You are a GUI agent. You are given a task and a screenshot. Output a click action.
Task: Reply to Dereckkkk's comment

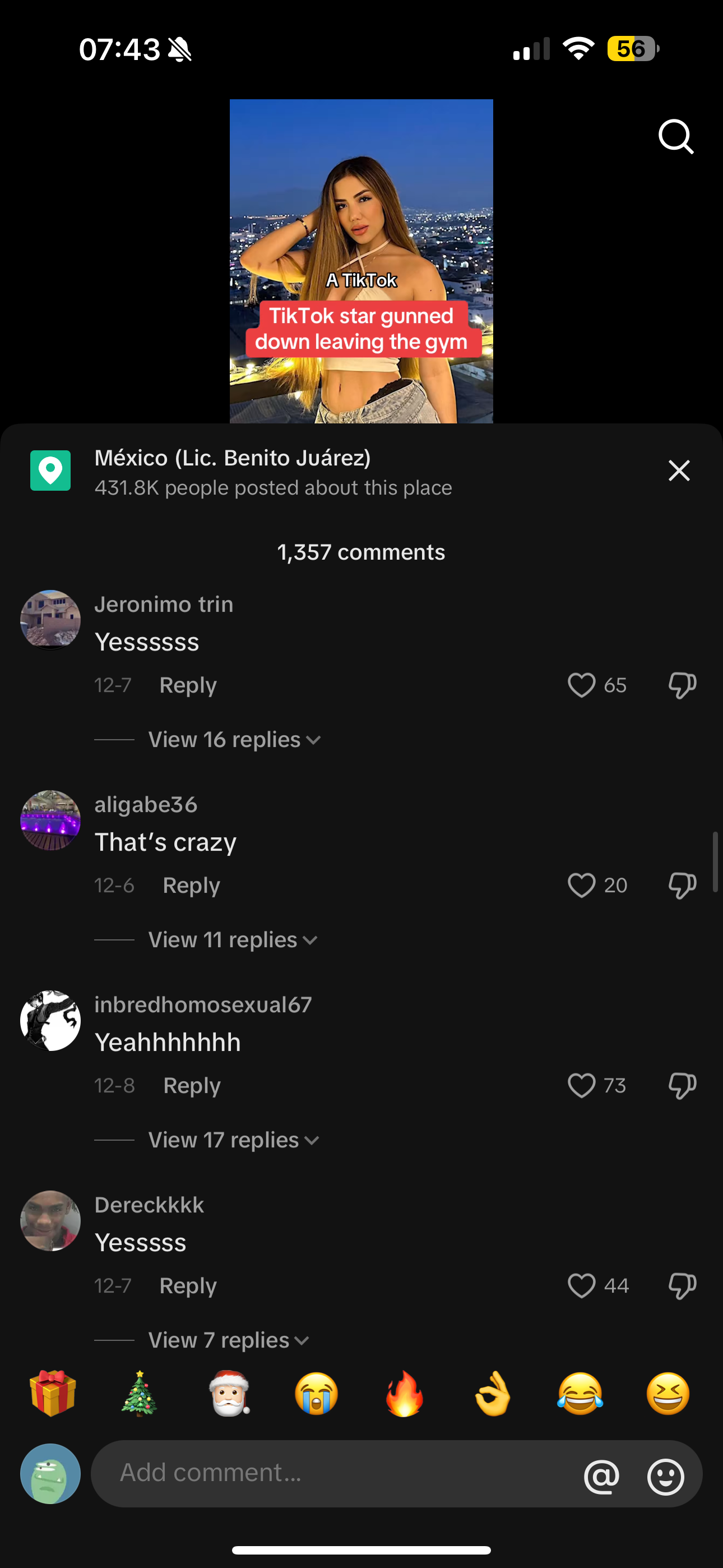pos(188,1285)
